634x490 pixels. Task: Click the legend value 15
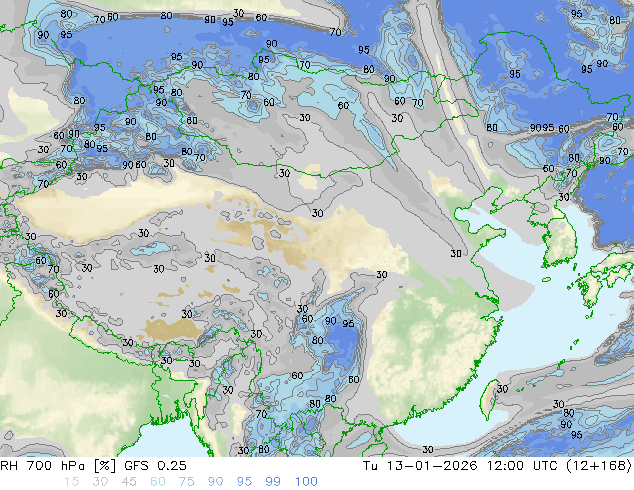[x=71, y=482]
